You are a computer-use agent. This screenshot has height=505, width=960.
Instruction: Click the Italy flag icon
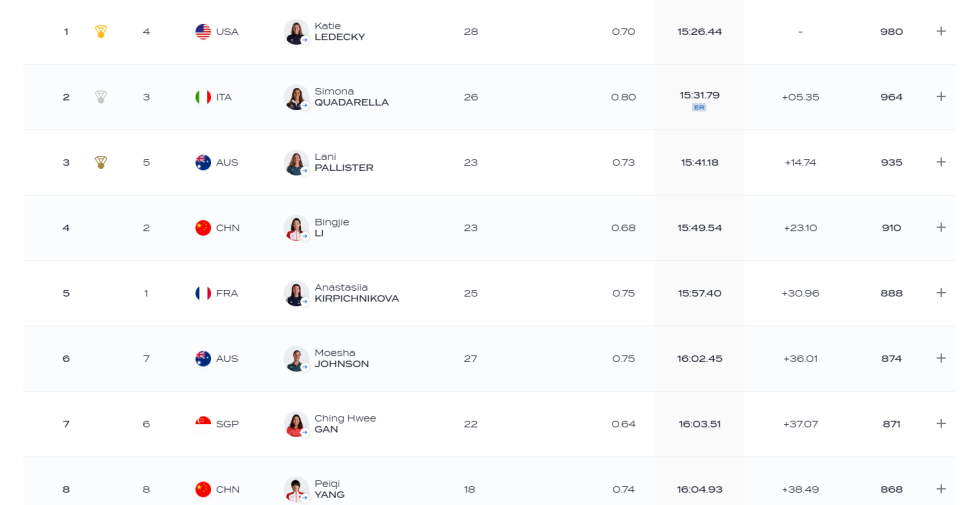click(x=203, y=97)
